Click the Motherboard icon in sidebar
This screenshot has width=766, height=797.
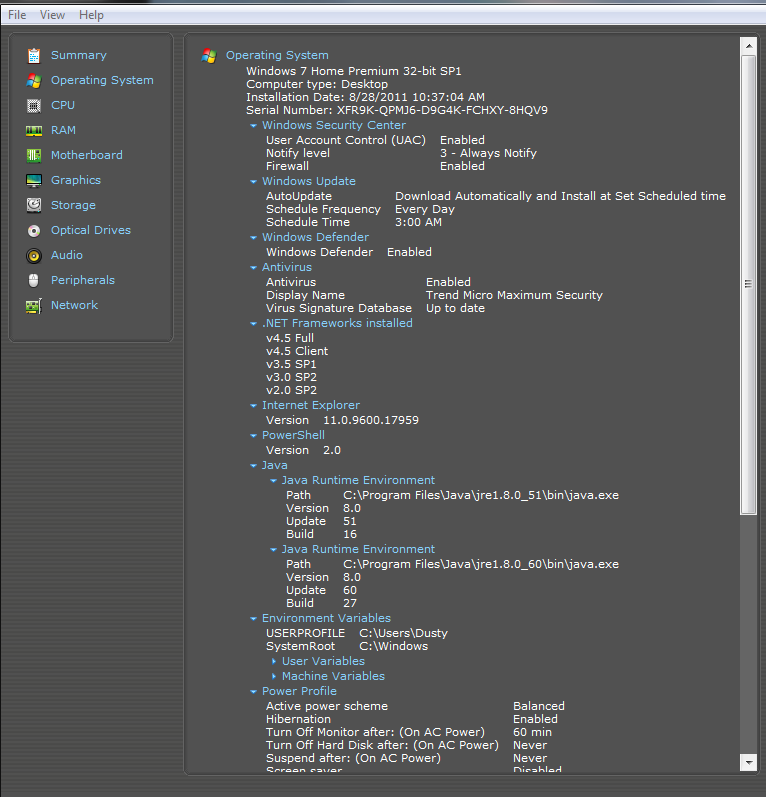34,156
